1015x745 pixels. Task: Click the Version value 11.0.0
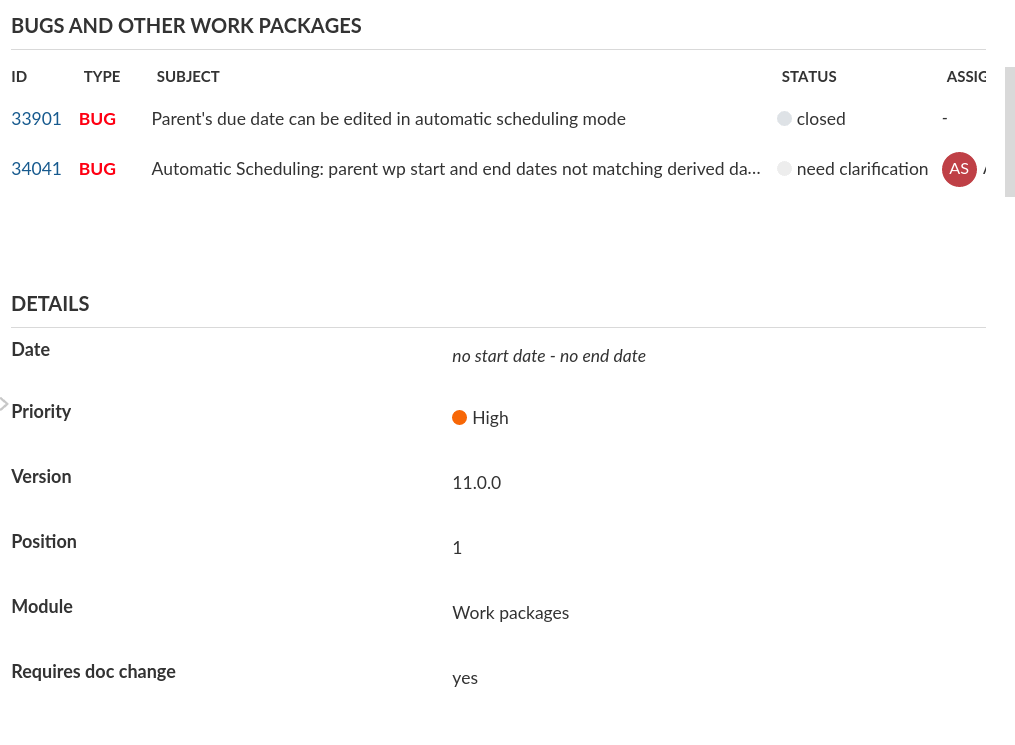pos(476,483)
